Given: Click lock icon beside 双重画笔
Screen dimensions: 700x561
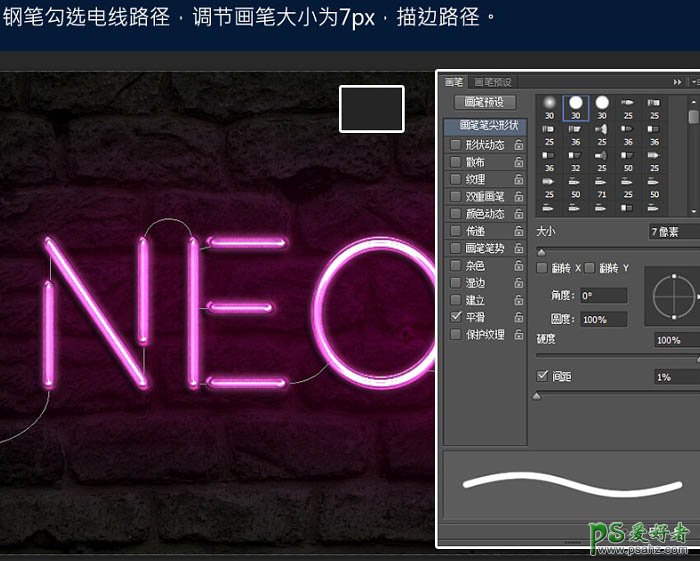Looking at the screenshot, I should click(519, 197).
